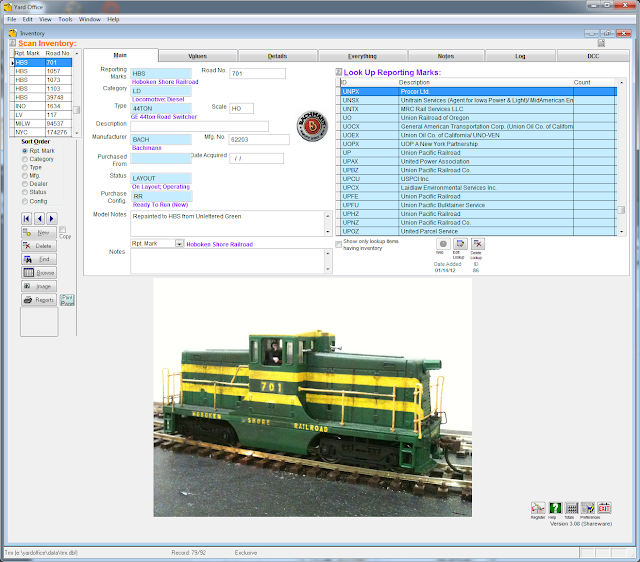Go to the first record
This screenshot has height=562, width=640.
[27, 218]
